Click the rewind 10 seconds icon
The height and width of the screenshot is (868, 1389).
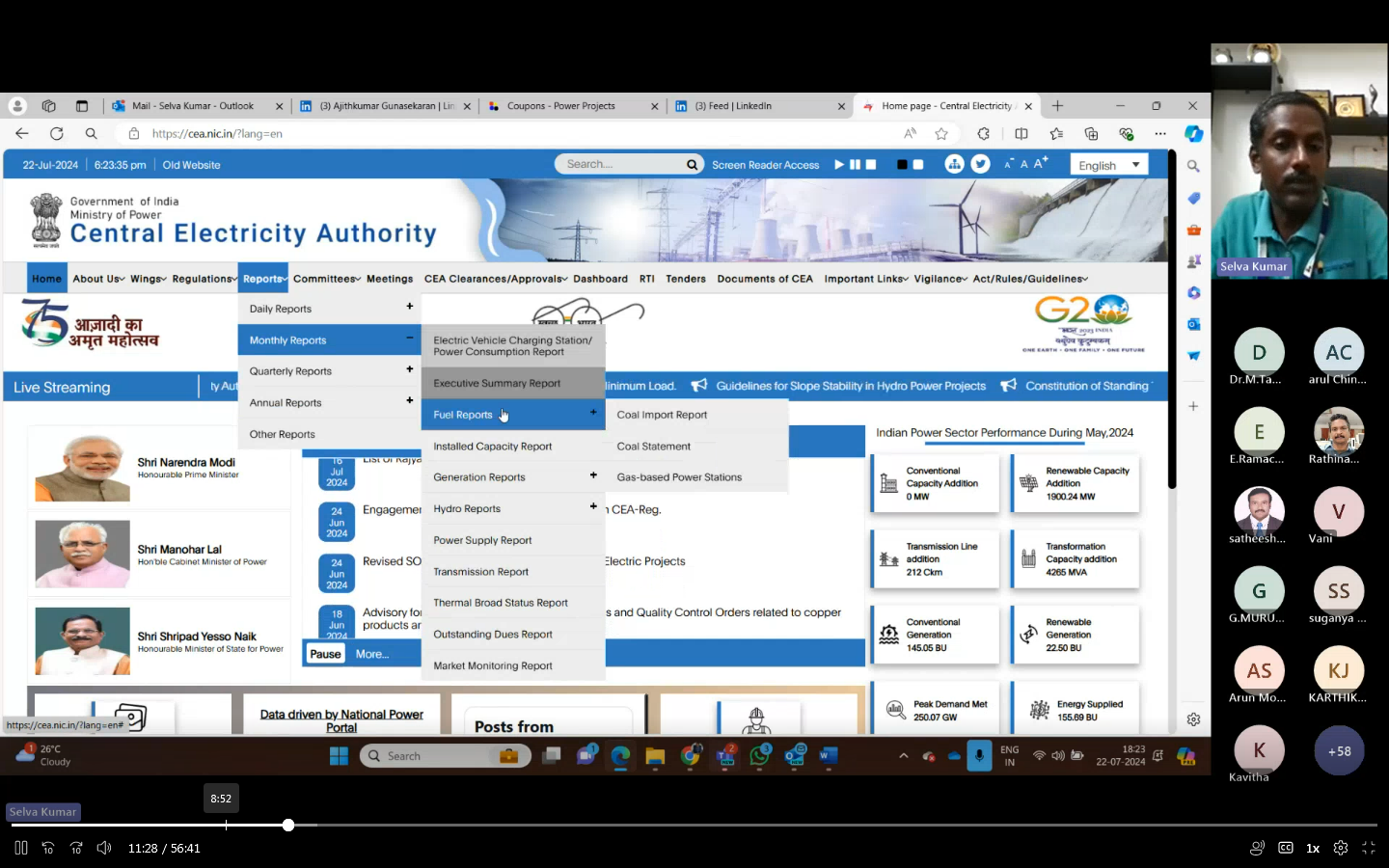pyautogui.click(x=48, y=848)
